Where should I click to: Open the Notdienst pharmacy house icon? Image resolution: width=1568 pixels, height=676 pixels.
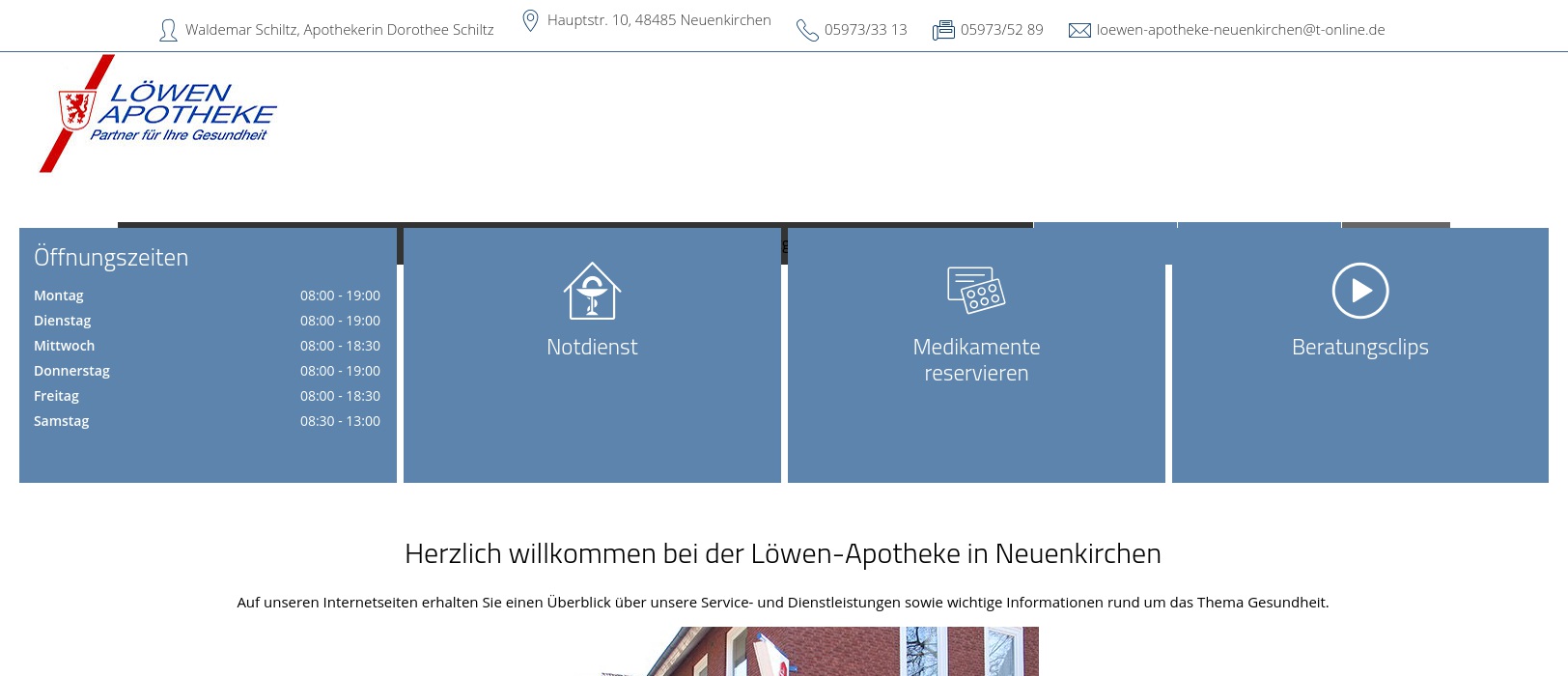pyautogui.click(x=592, y=291)
